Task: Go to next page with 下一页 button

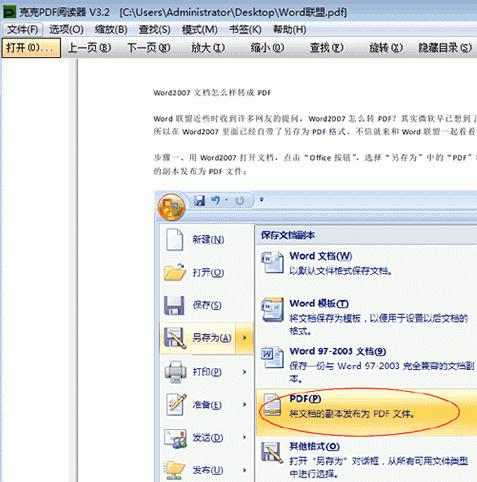Action: (x=149, y=48)
